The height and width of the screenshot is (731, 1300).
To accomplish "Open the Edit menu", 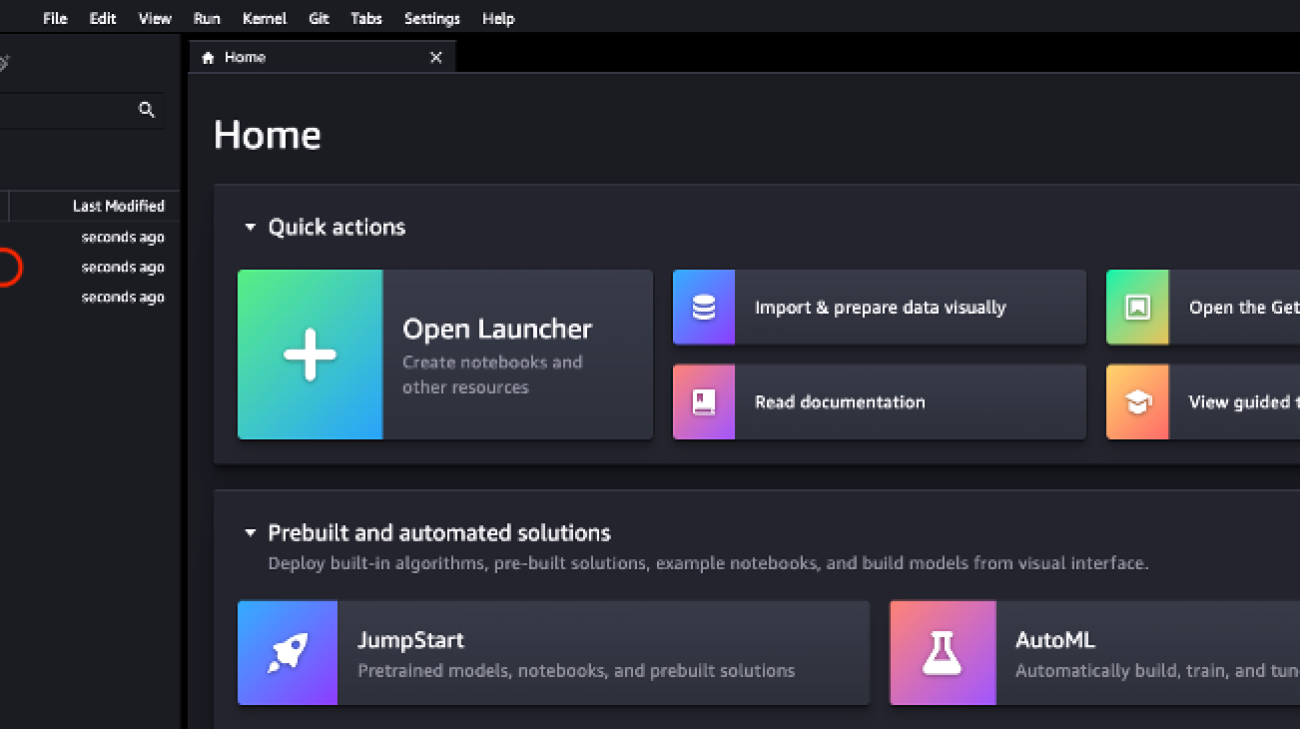I will 102,18.
